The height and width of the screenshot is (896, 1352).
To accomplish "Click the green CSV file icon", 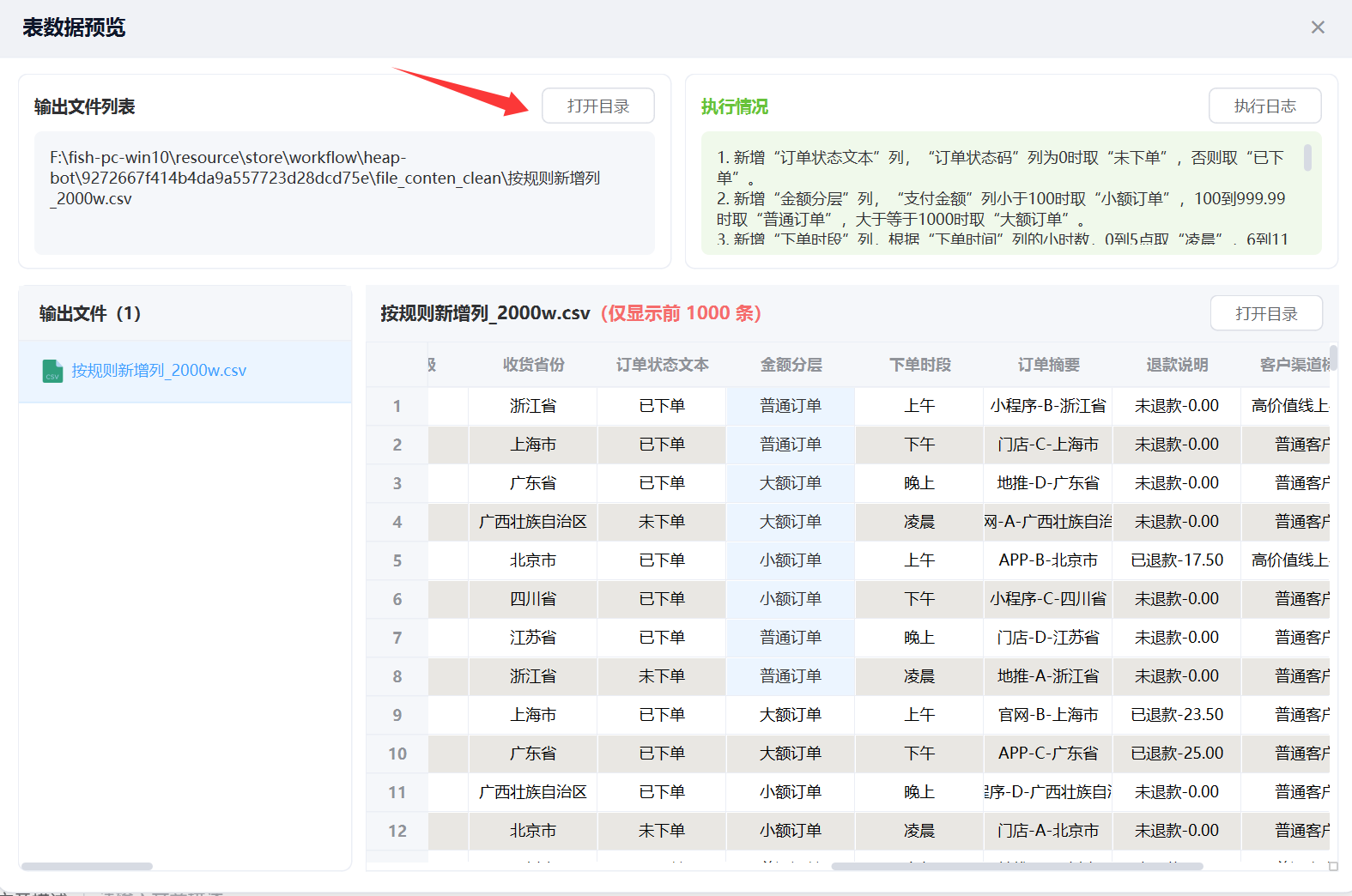I will click(52, 371).
